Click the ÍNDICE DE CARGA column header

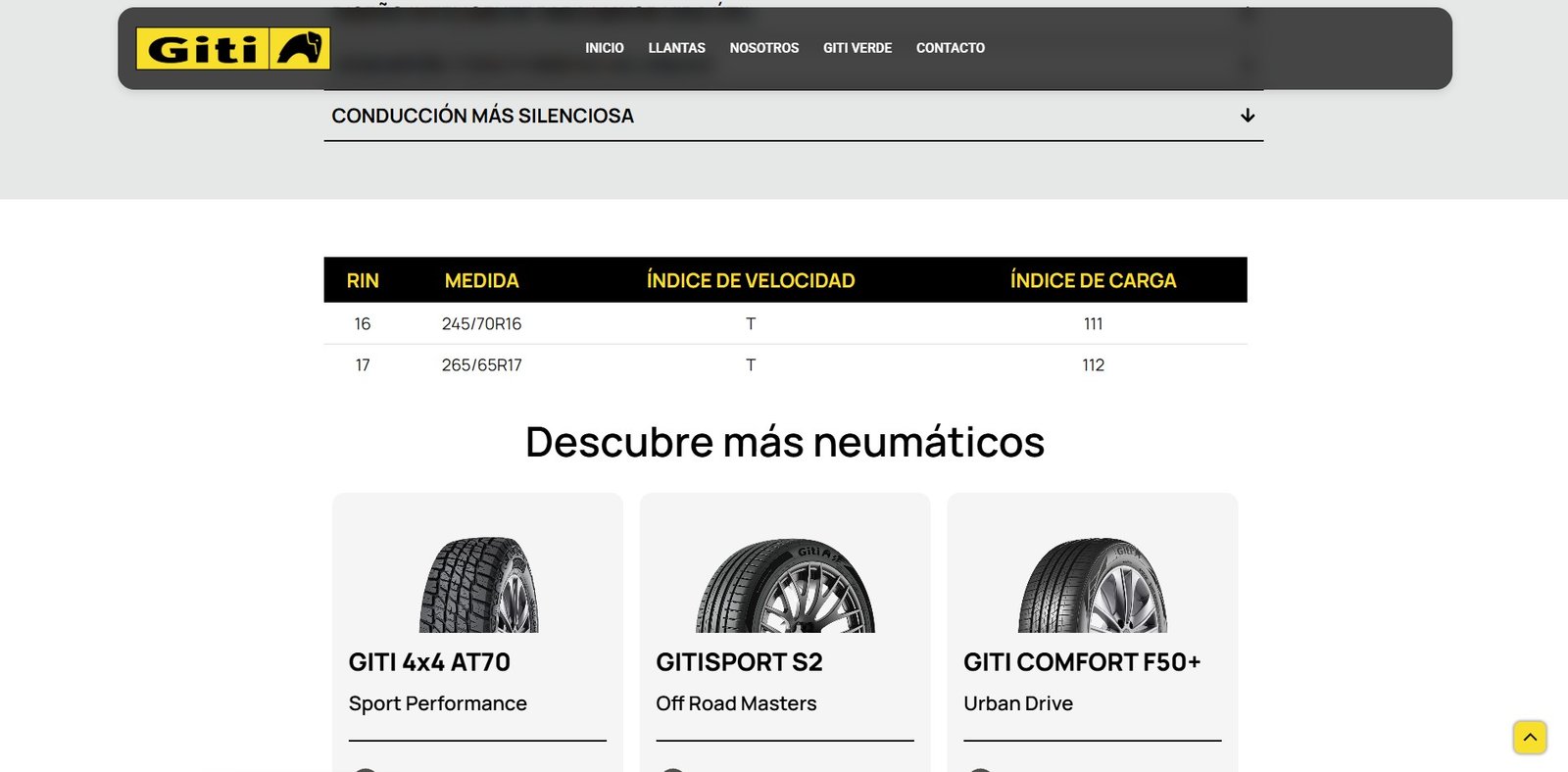[1093, 280]
